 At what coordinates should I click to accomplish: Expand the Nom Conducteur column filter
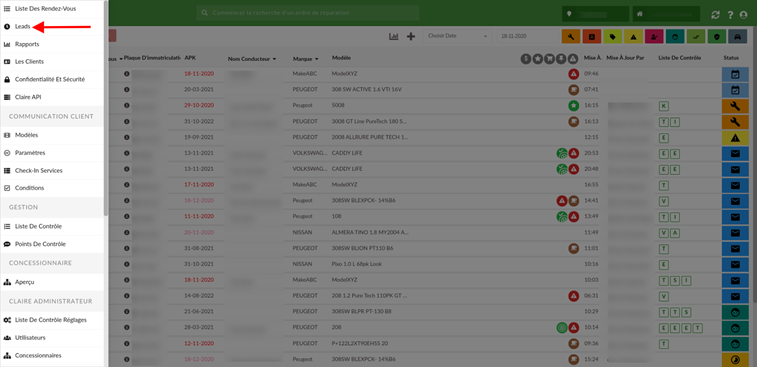[x=274, y=59]
